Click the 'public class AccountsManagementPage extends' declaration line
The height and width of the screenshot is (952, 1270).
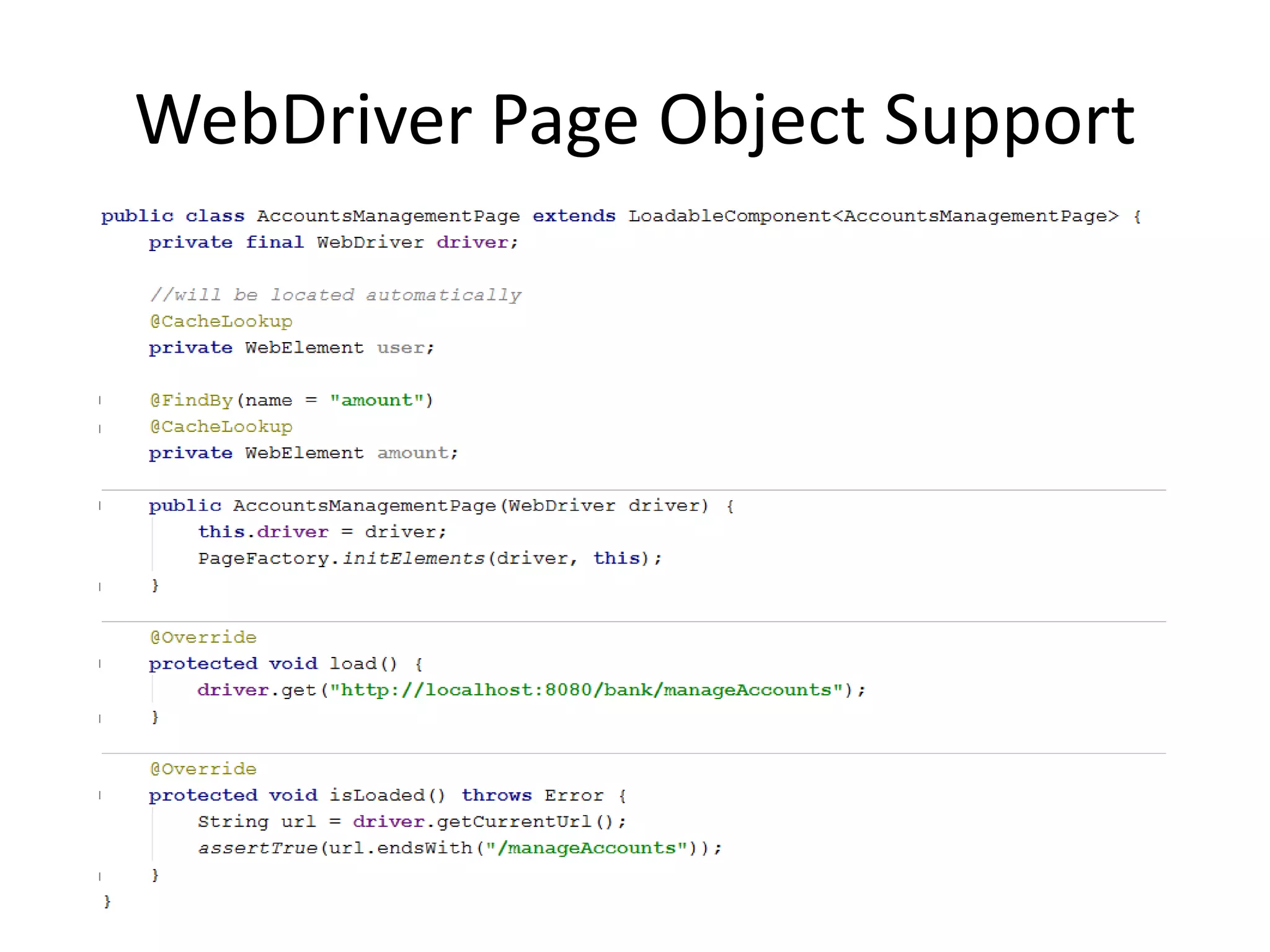(621, 216)
